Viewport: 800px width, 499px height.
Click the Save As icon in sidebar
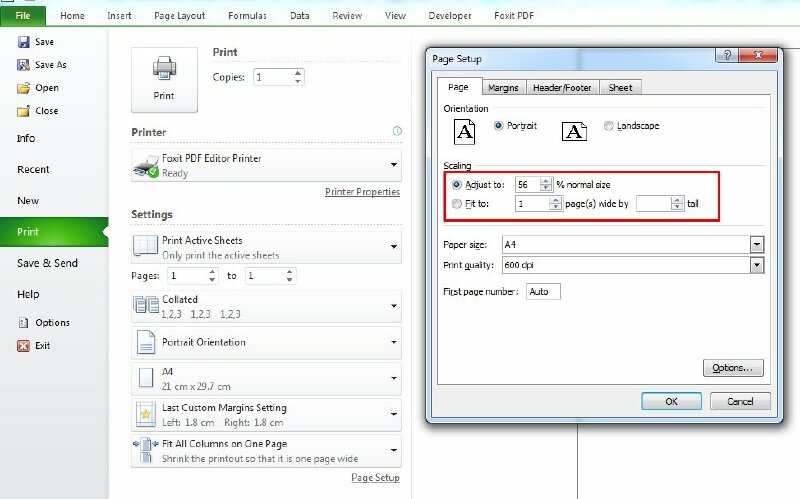tap(23, 65)
